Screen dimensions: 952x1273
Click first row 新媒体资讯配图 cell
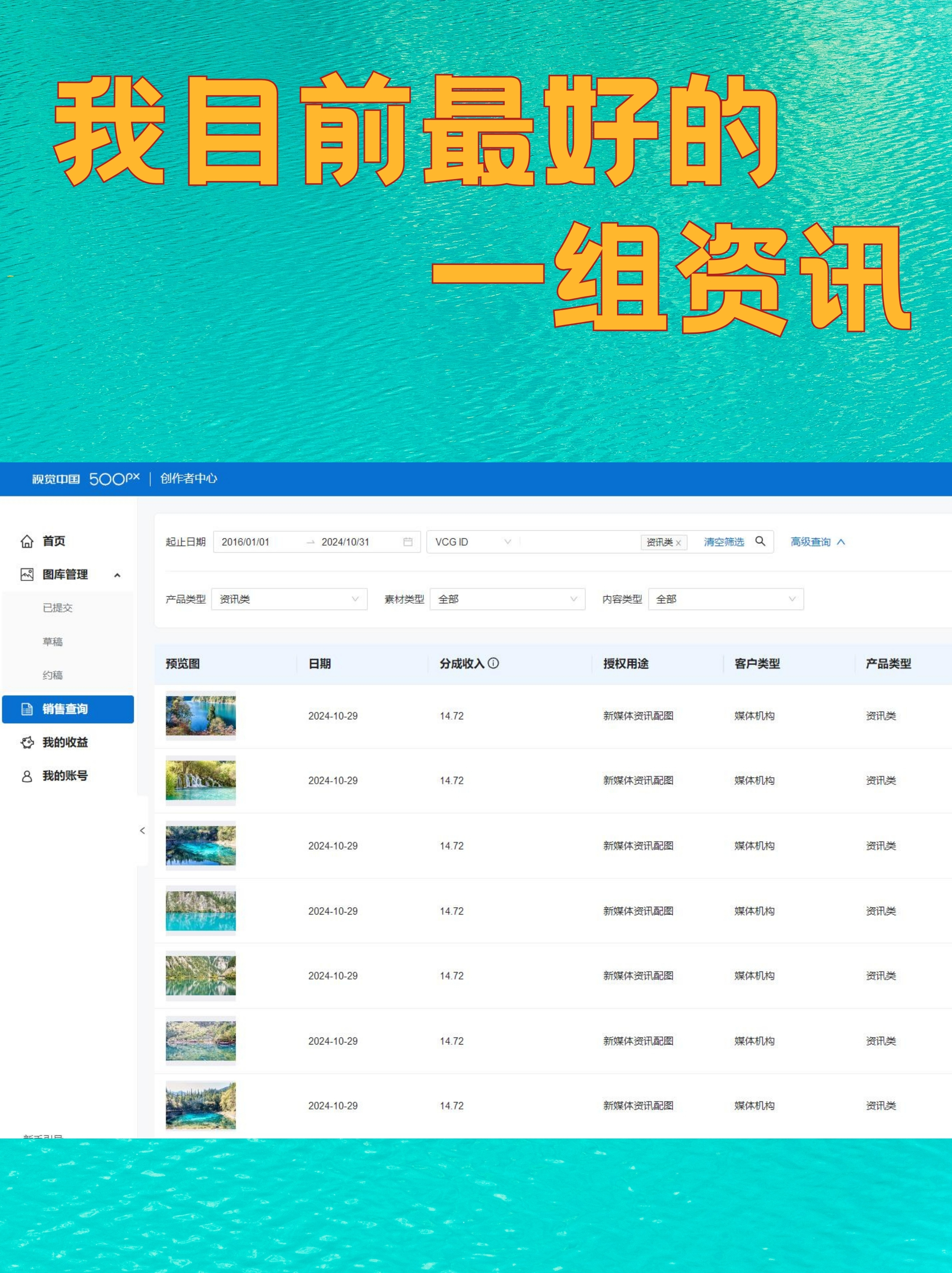(638, 716)
